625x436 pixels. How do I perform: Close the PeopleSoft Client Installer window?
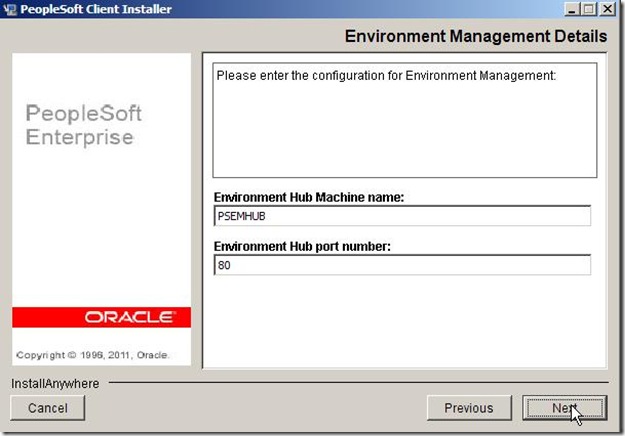pyautogui.click(x=609, y=9)
